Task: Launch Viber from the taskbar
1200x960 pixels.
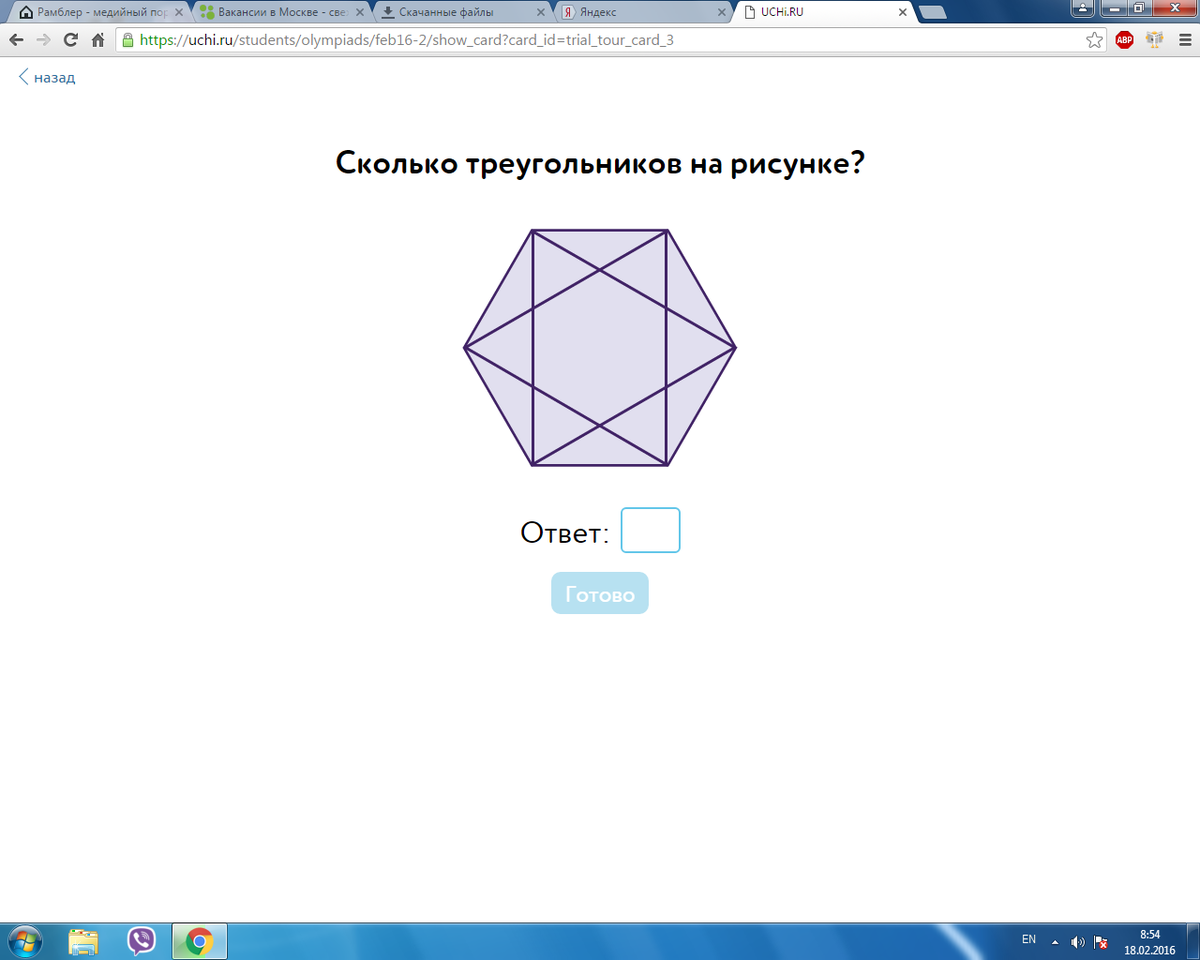Action: 142,941
